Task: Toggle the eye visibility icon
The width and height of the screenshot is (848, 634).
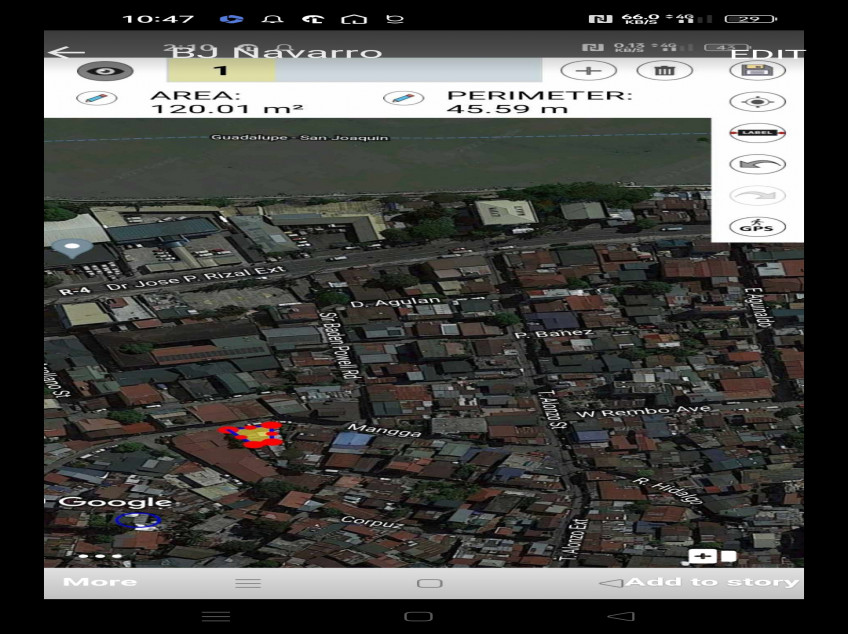Action: click(x=91, y=70)
